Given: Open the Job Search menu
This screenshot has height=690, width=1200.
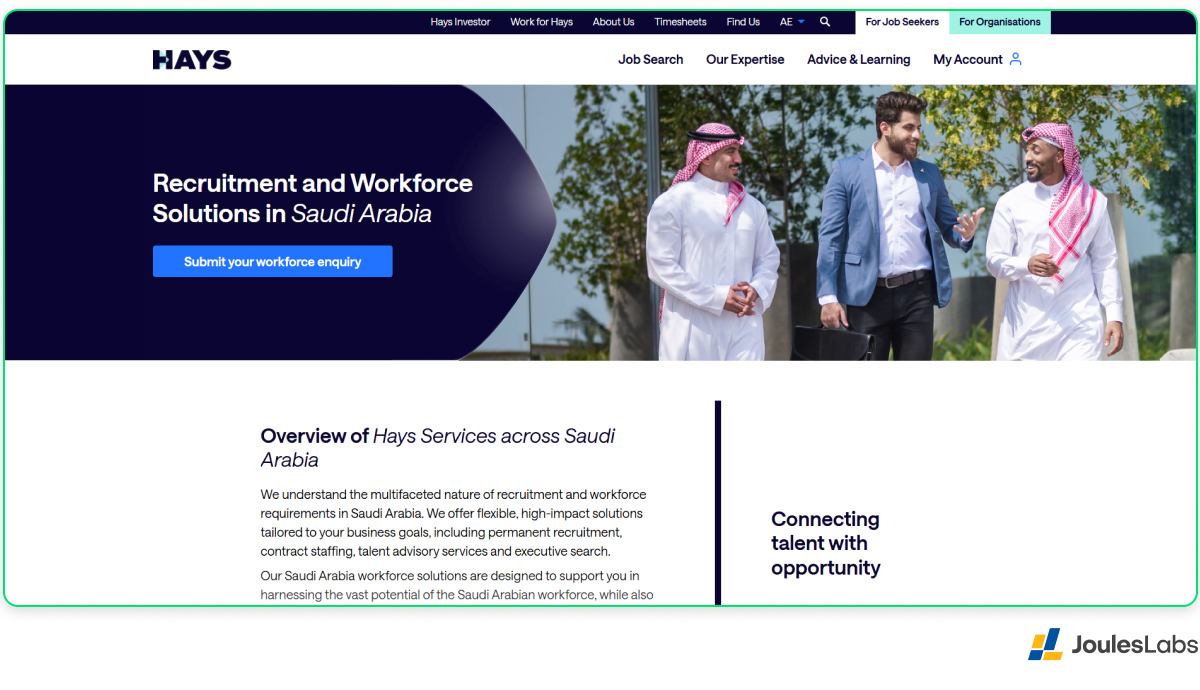Looking at the screenshot, I should pyautogui.click(x=651, y=60).
